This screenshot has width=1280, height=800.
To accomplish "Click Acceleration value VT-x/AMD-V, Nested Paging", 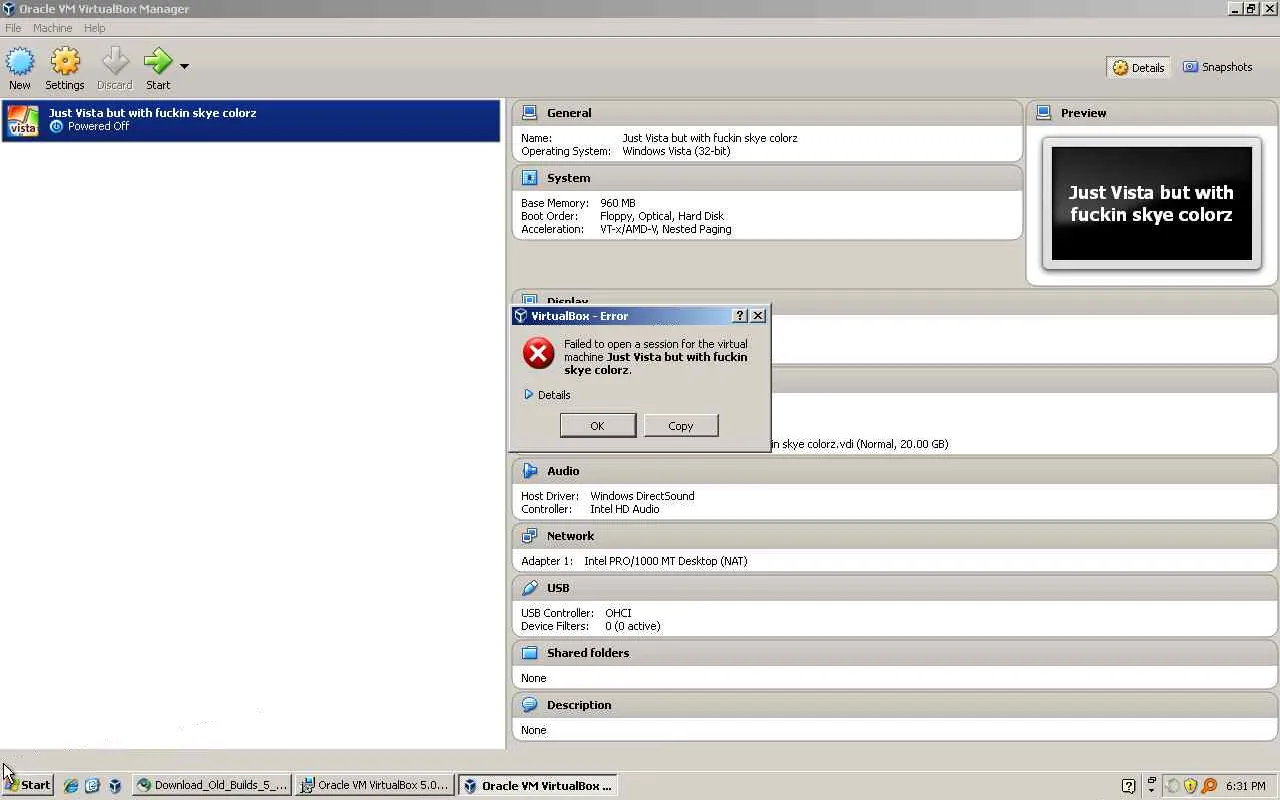I will (x=666, y=229).
